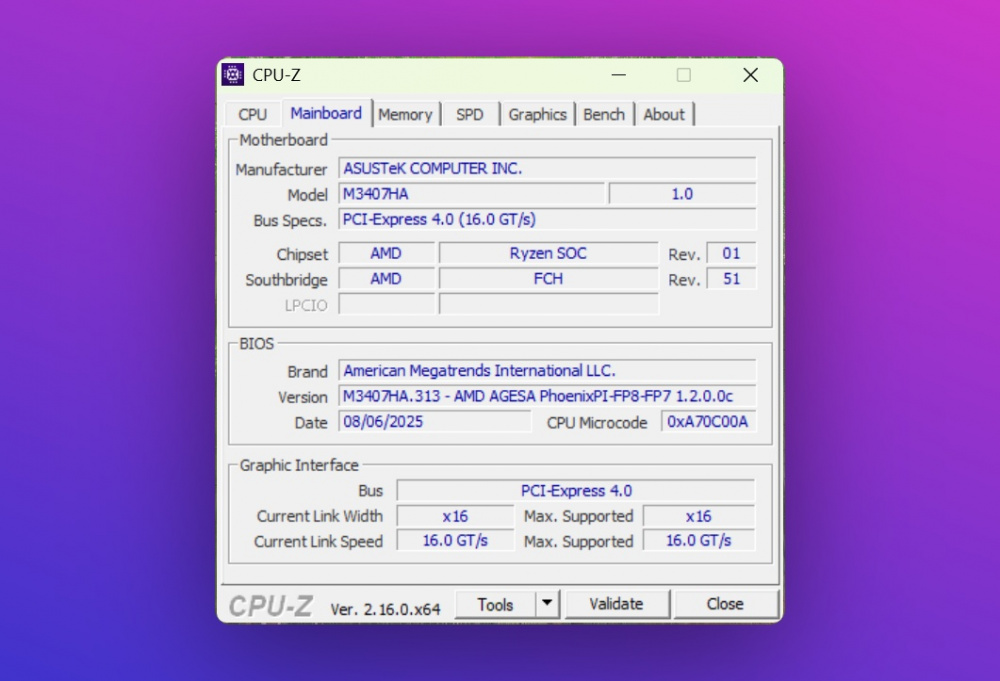Select the Mainboard tab
Screen dimensions: 1000x681
pyautogui.click(x=326, y=114)
